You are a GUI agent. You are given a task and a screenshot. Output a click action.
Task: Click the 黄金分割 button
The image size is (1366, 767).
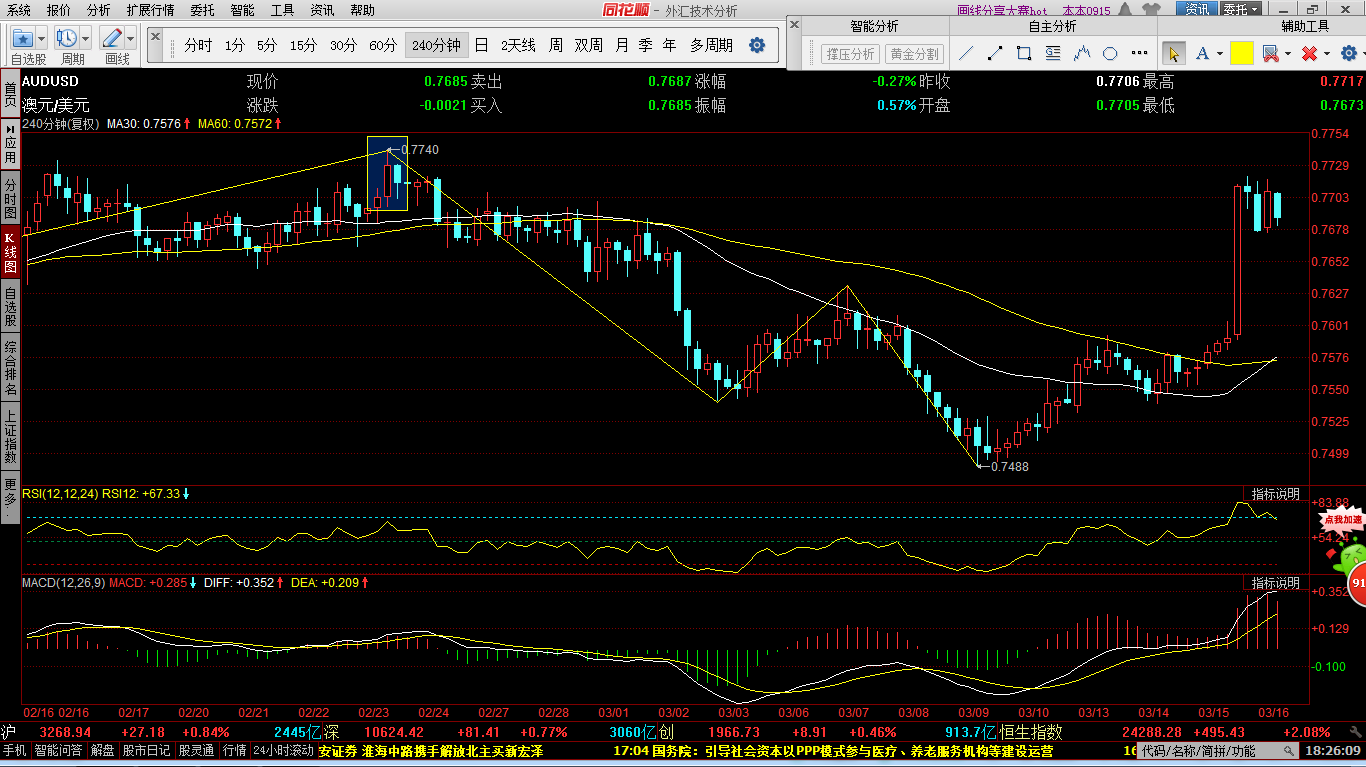tap(914, 54)
